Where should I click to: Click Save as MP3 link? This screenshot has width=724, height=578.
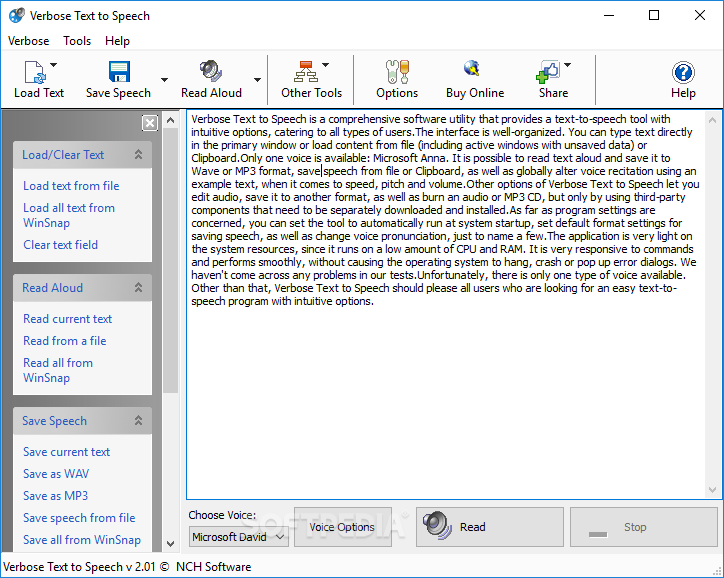click(55, 496)
